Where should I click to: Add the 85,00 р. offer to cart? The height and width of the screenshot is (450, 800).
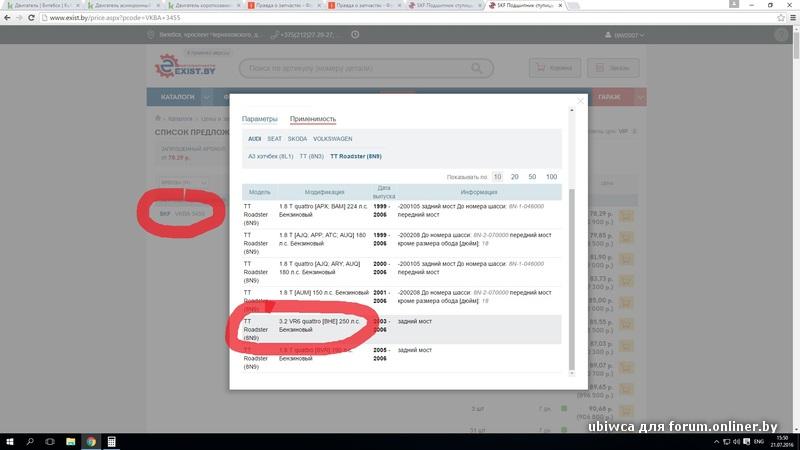pyautogui.click(x=626, y=303)
